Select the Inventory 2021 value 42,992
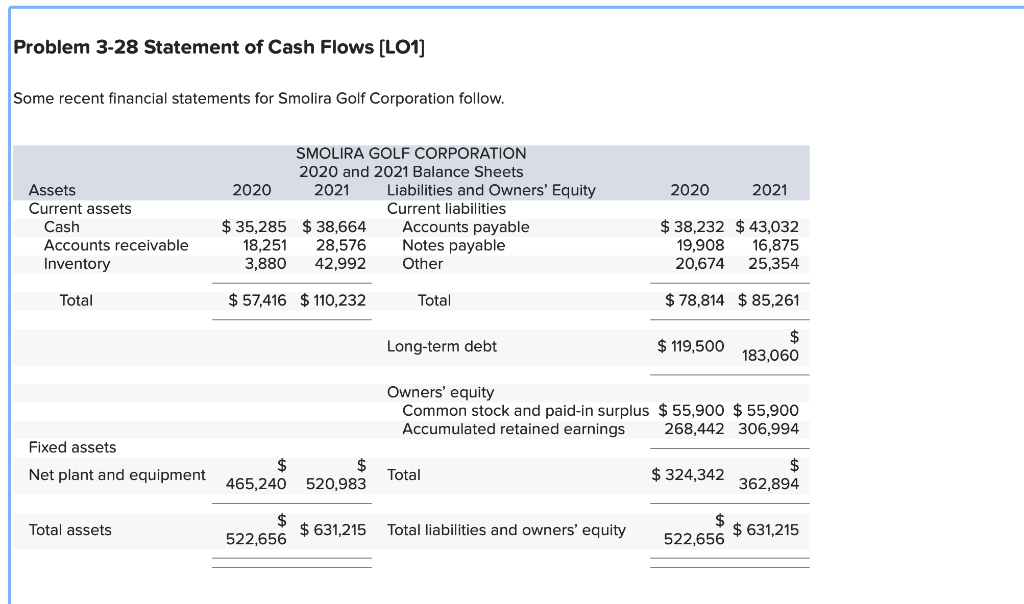Screen dimensions: 1024x604 (341, 263)
